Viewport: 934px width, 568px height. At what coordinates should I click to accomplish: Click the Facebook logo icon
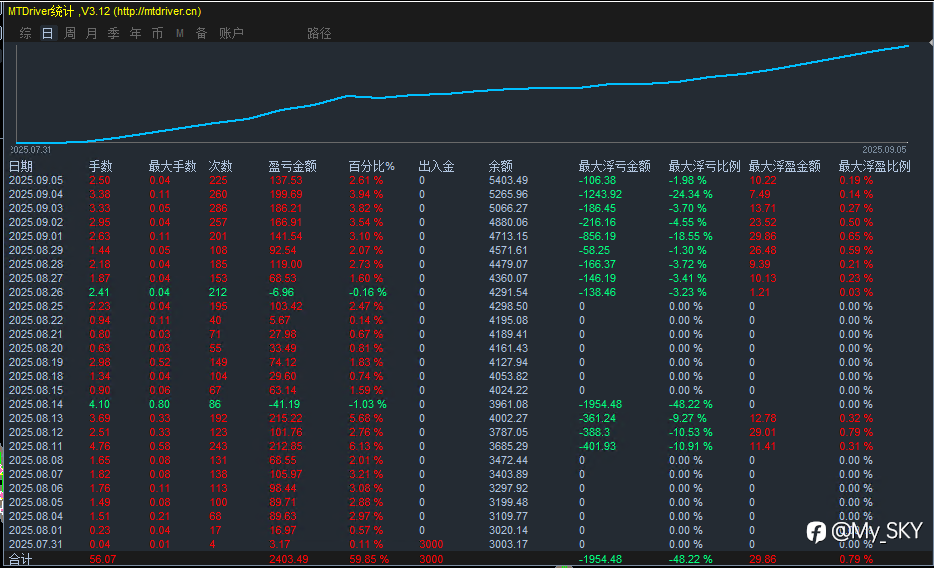point(816,531)
